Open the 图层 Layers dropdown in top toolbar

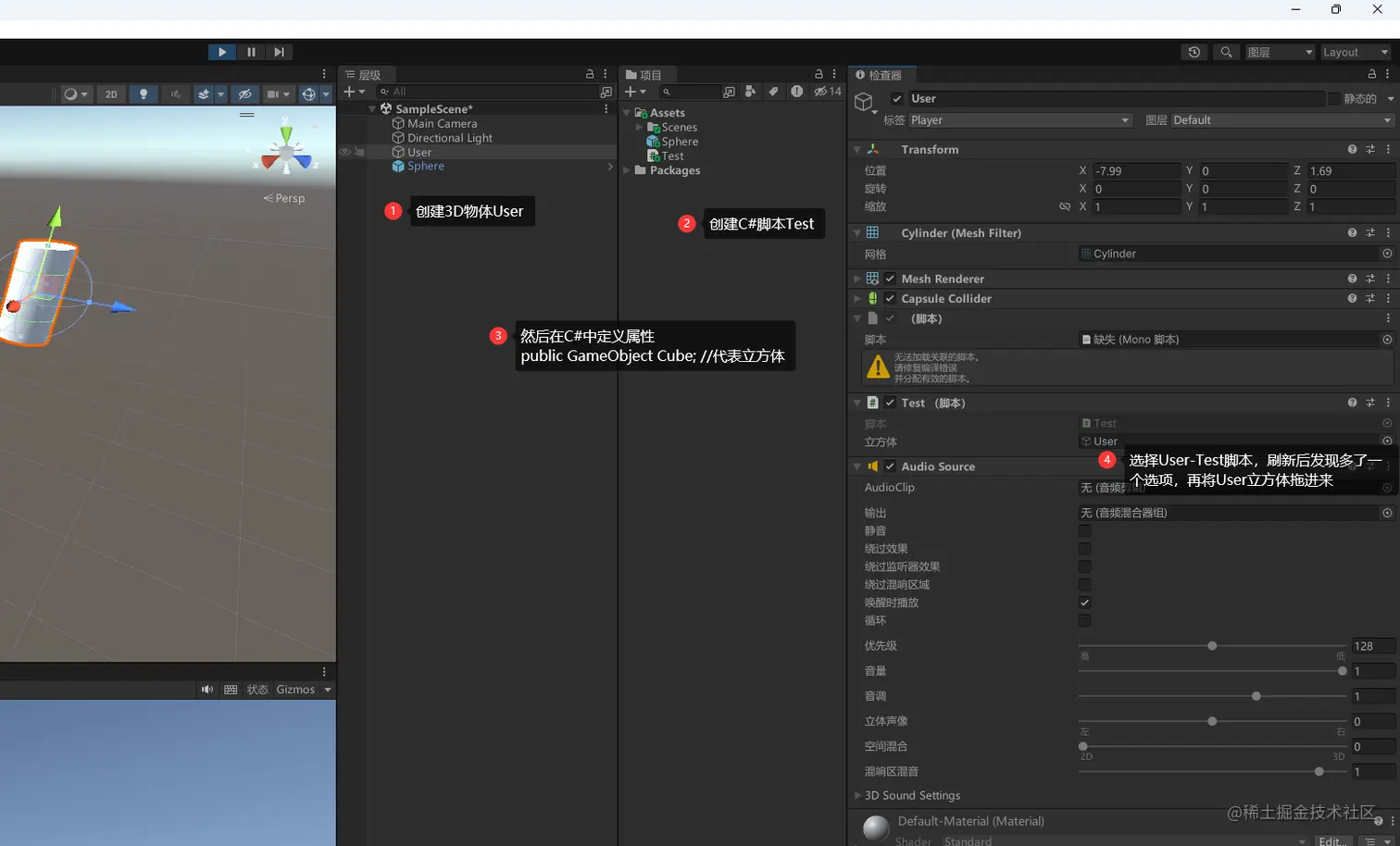pos(1281,52)
